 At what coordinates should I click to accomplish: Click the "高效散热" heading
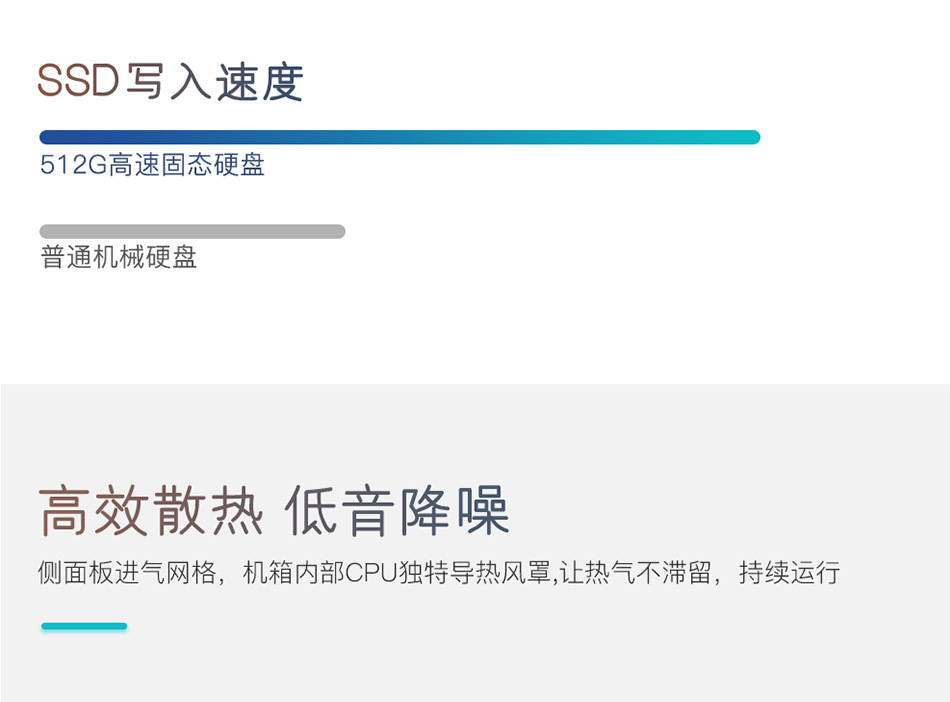[151, 511]
